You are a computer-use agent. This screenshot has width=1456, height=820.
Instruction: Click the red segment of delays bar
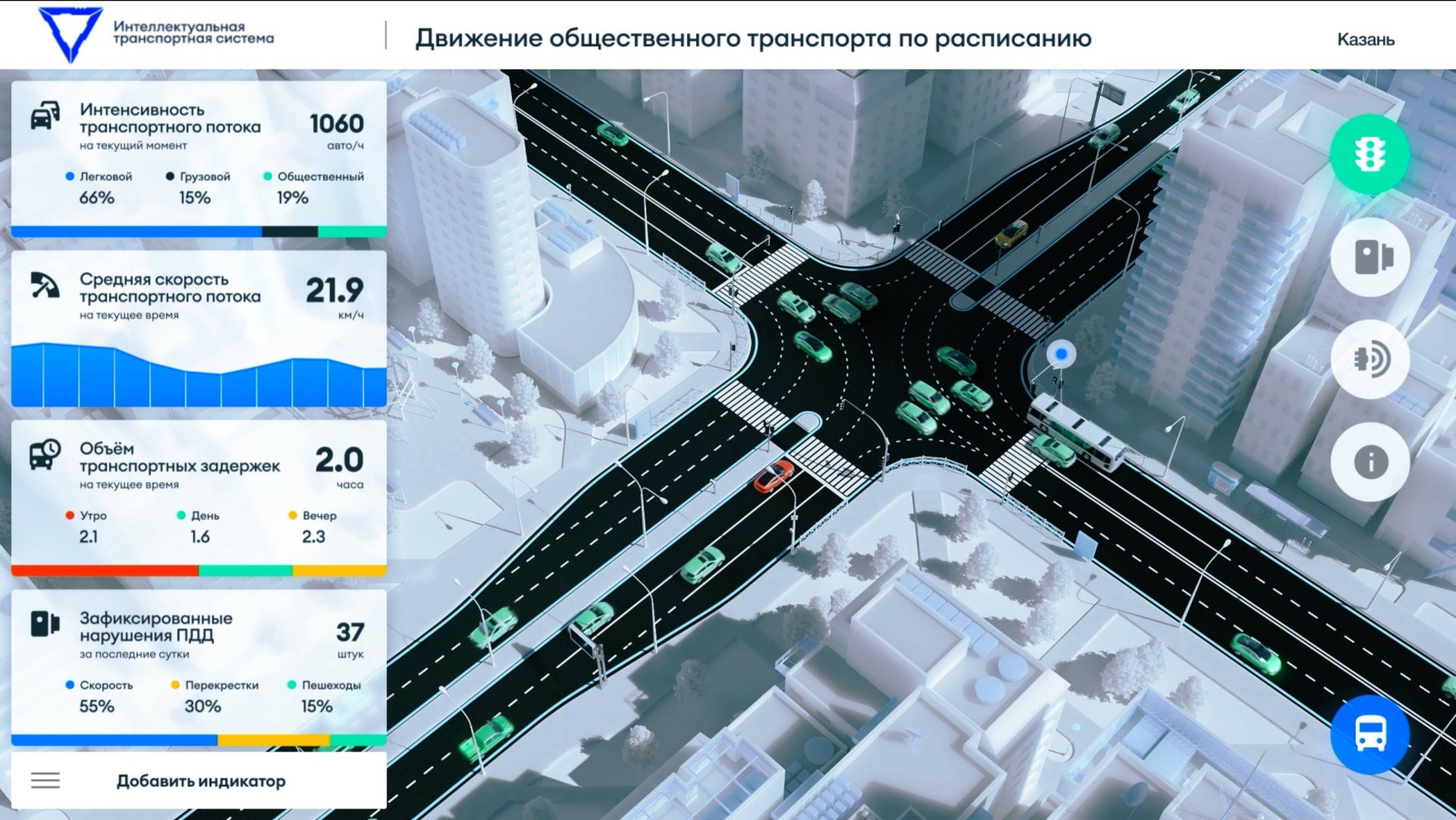[x=105, y=570]
